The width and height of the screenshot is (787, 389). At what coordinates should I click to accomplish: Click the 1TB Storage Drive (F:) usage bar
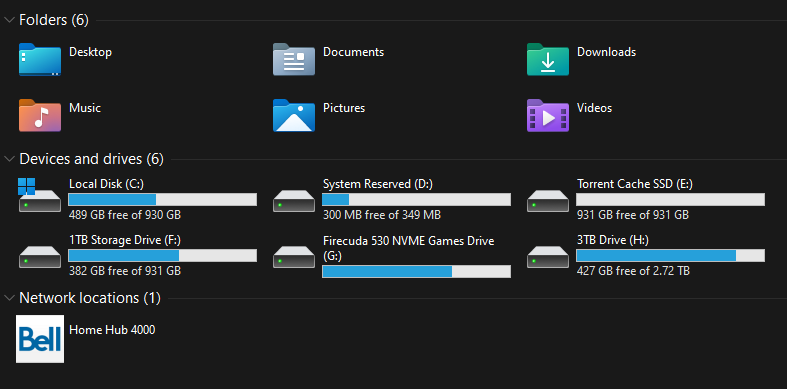click(163, 255)
